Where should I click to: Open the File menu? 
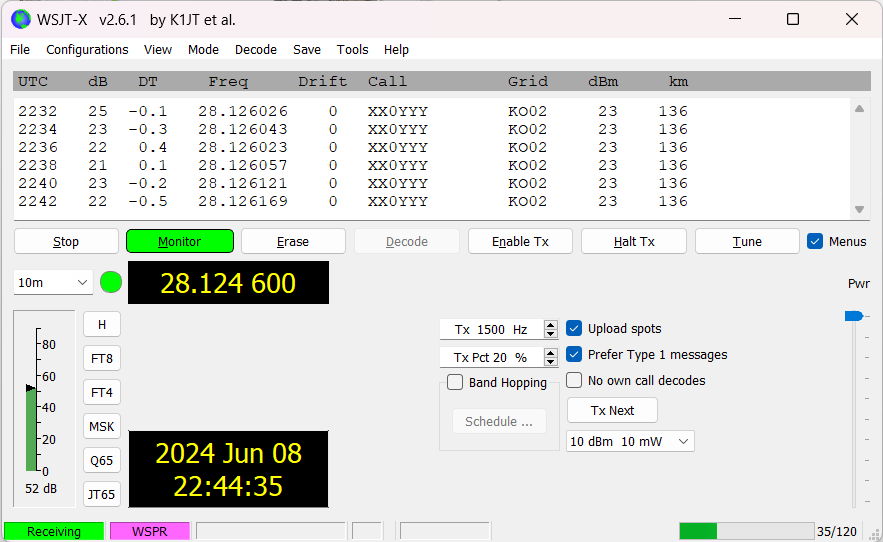(20, 50)
